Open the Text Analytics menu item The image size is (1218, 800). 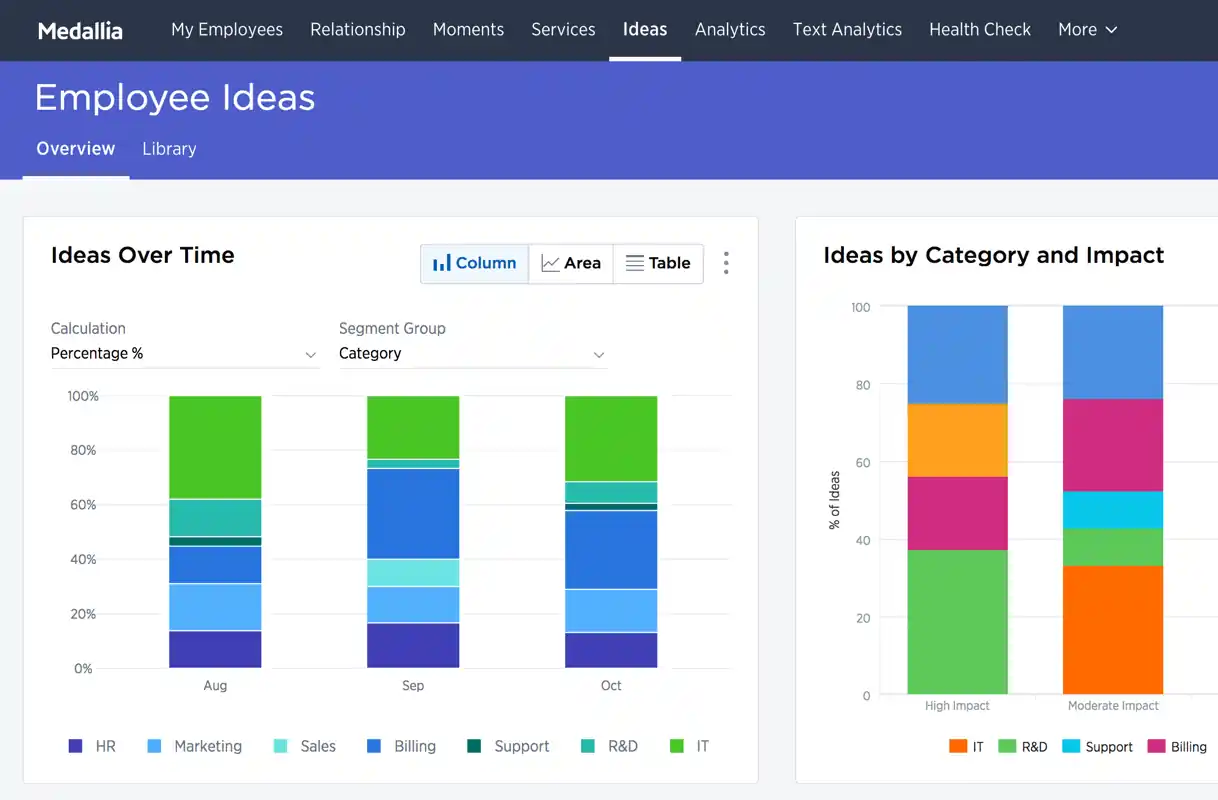[847, 30]
